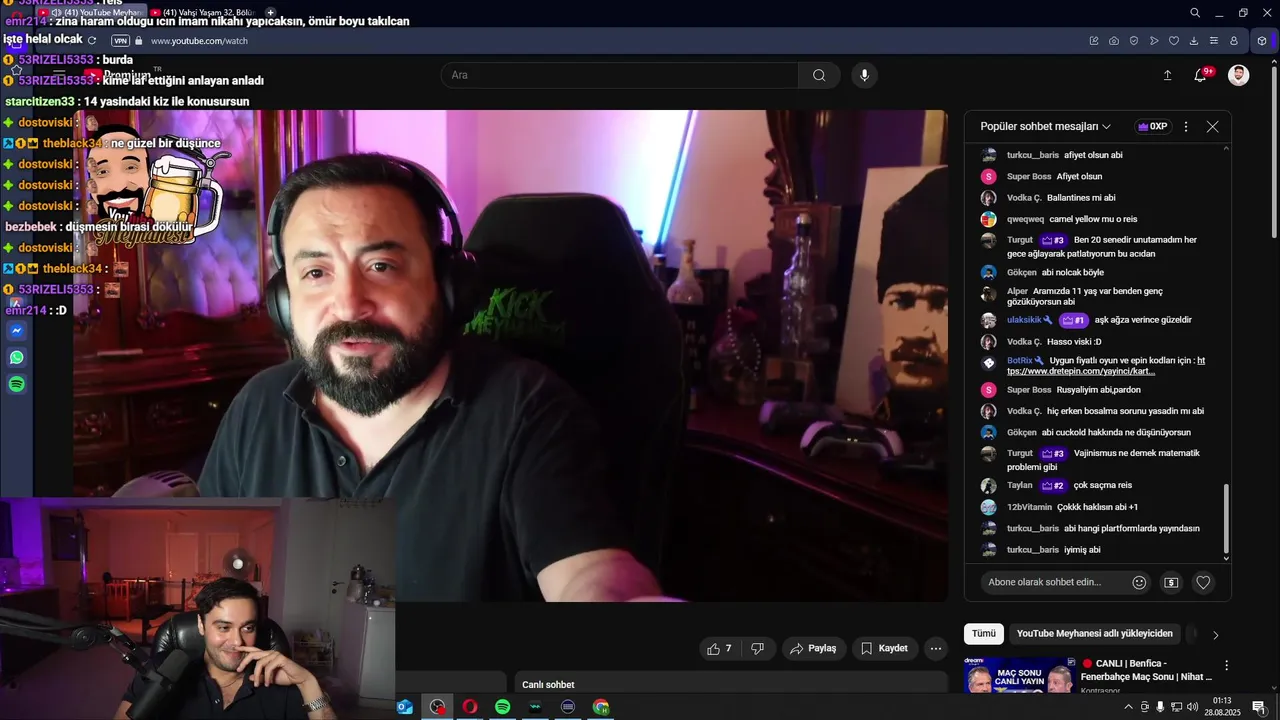Click the edit/compose icon in address bar
1280x720 pixels.
pos(1094,41)
